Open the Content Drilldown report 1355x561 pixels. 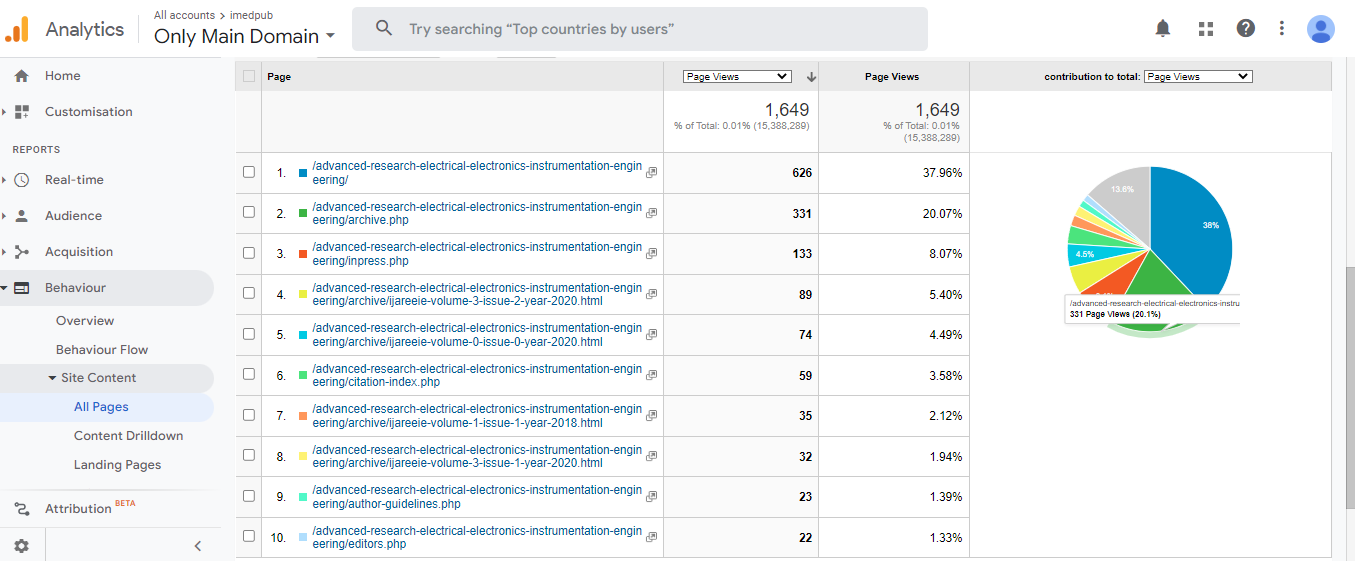(x=128, y=436)
